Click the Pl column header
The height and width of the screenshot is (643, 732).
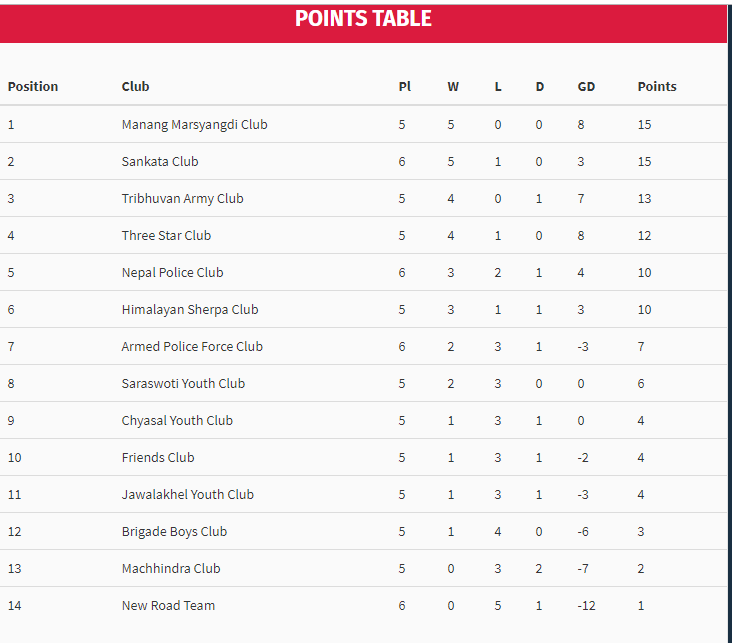coord(404,87)
